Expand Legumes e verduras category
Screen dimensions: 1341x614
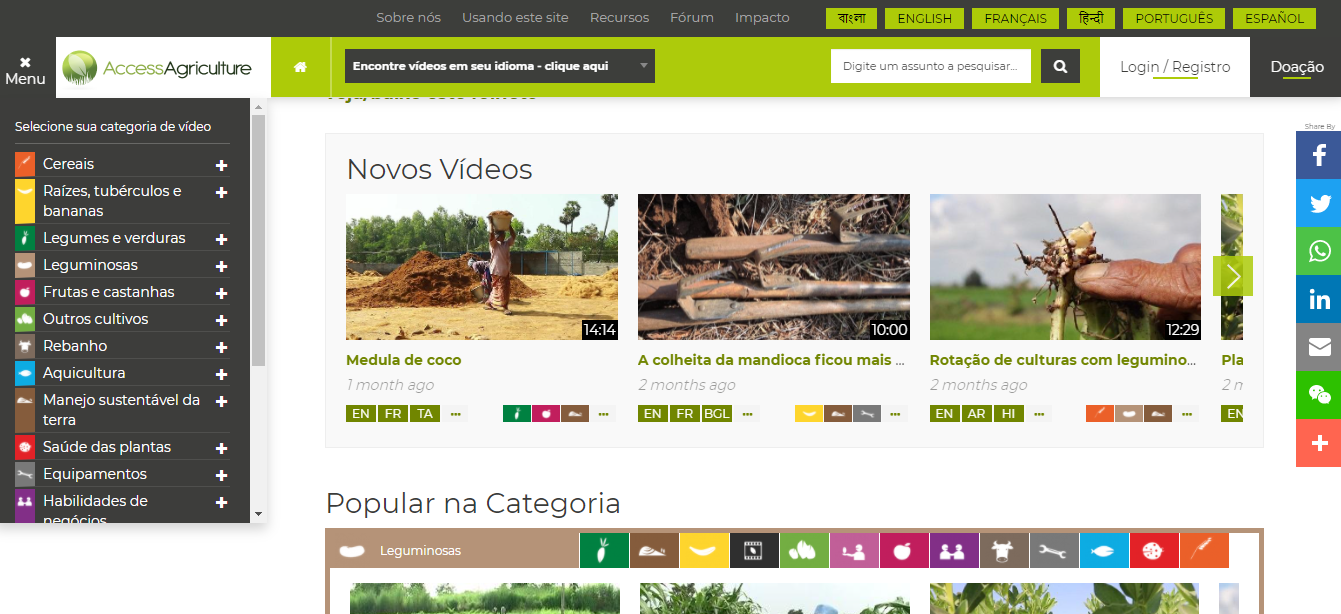221,240
